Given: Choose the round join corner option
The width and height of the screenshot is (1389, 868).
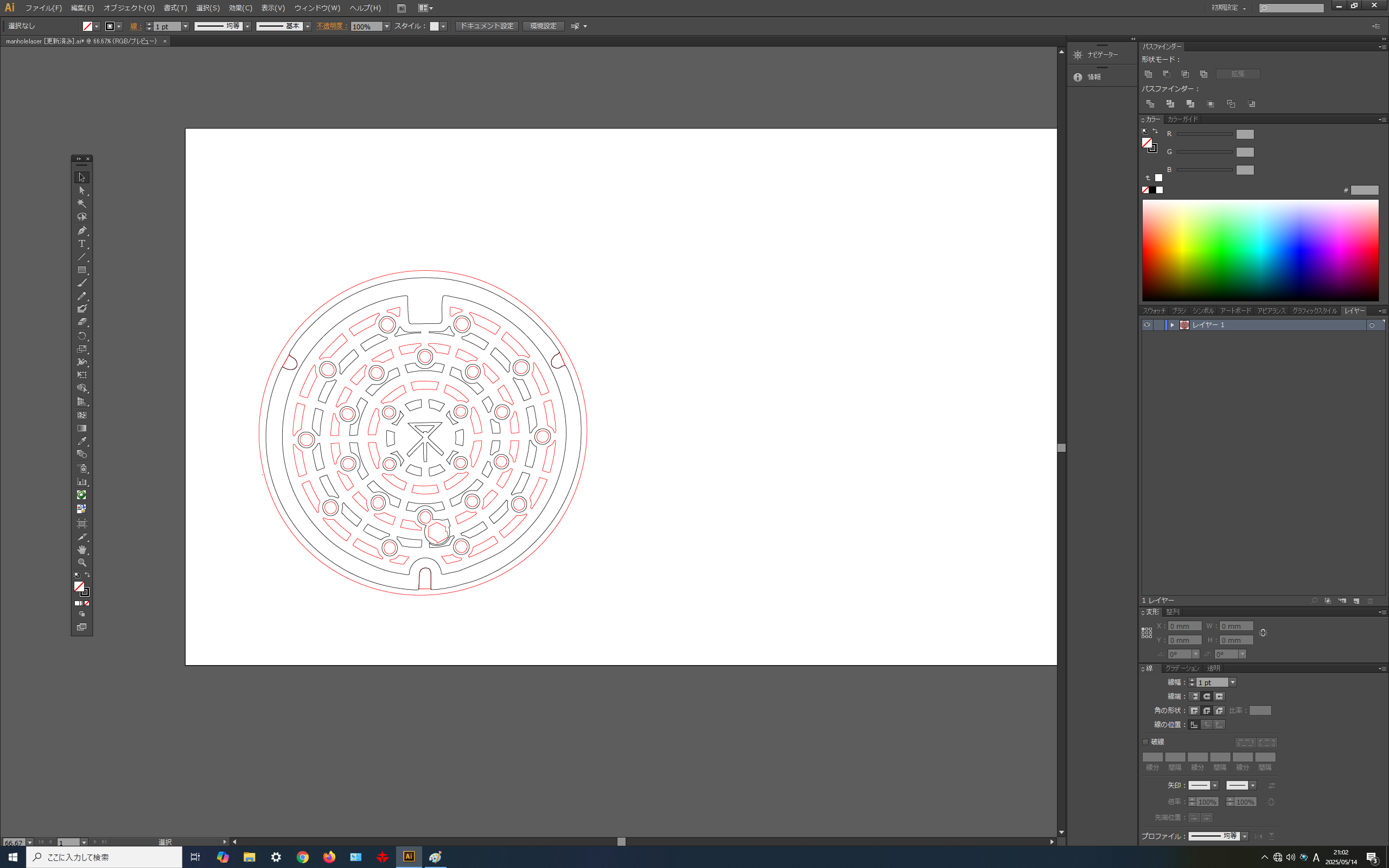Looking at the screenshot, I should [x=1207, y=711].
